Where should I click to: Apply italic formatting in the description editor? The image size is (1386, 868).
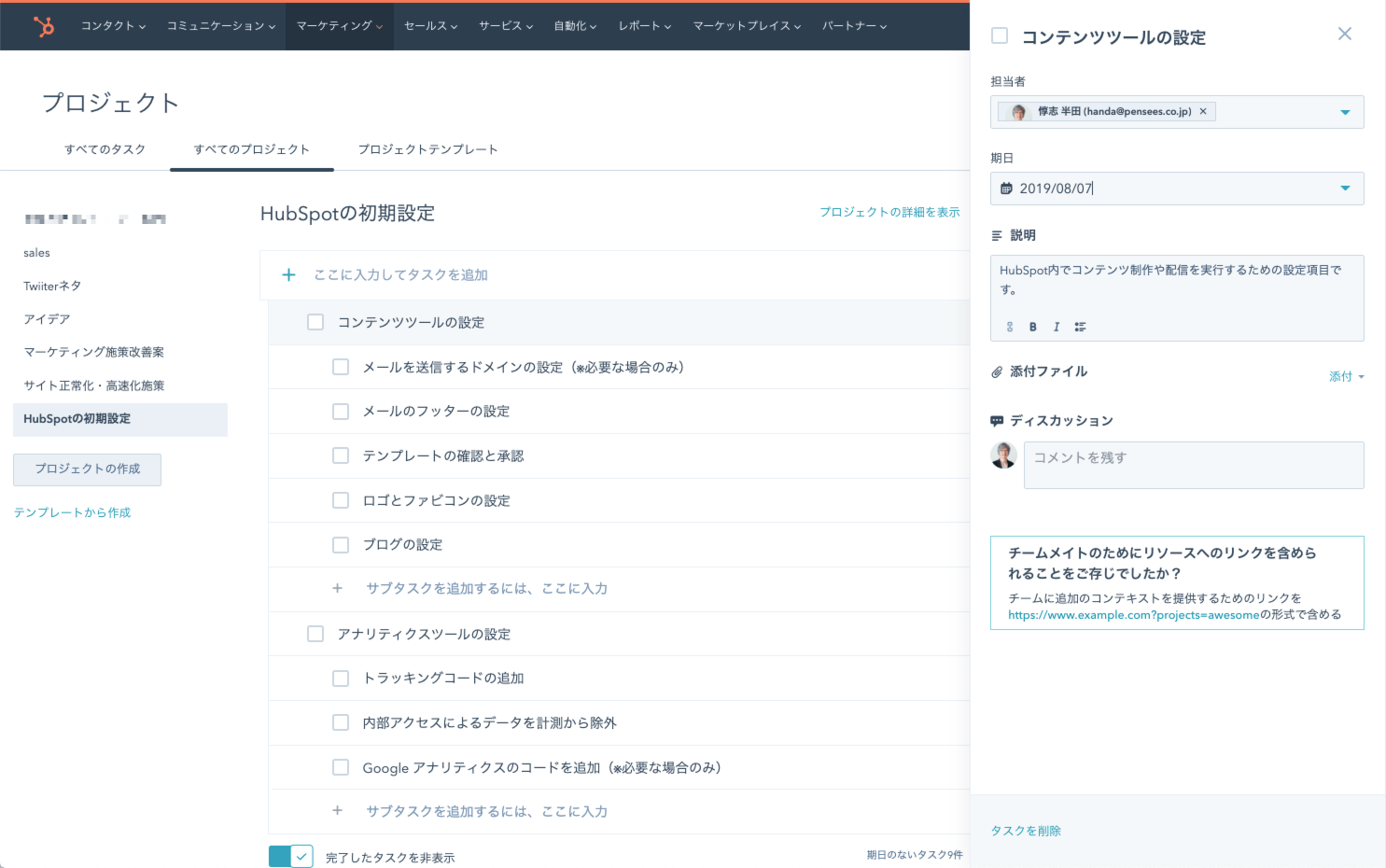pos(1056,327)
